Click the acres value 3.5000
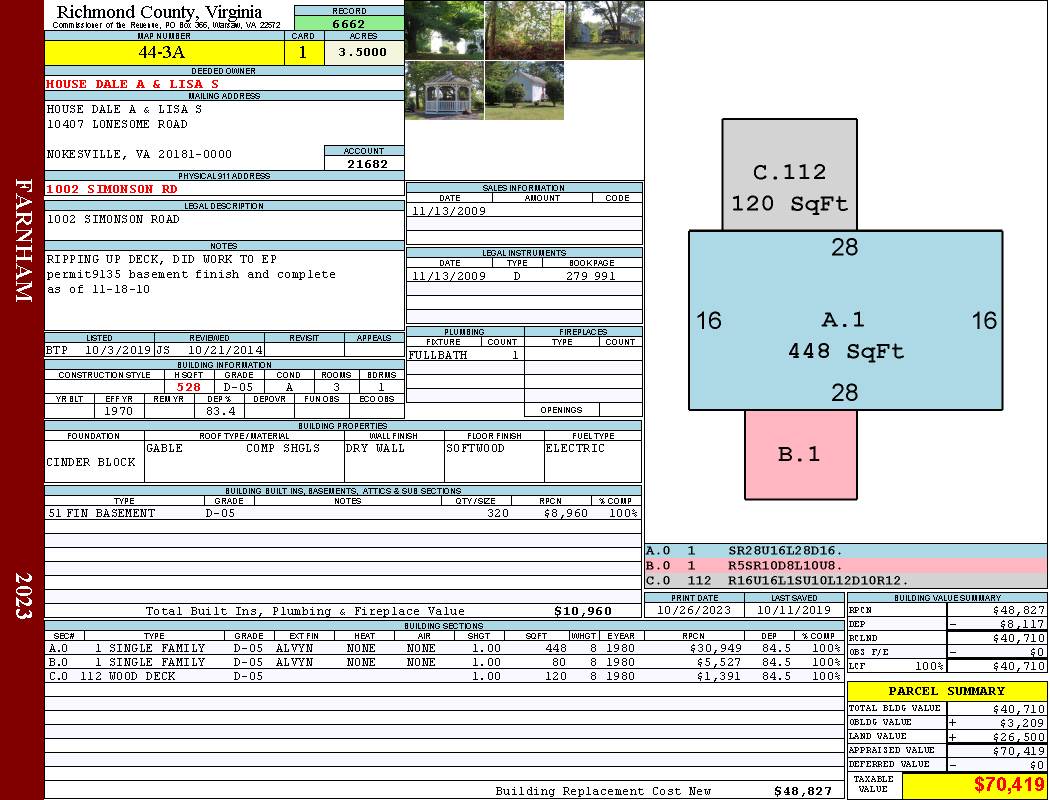This screenshot has width=1050, height=800. click(363, 52)
